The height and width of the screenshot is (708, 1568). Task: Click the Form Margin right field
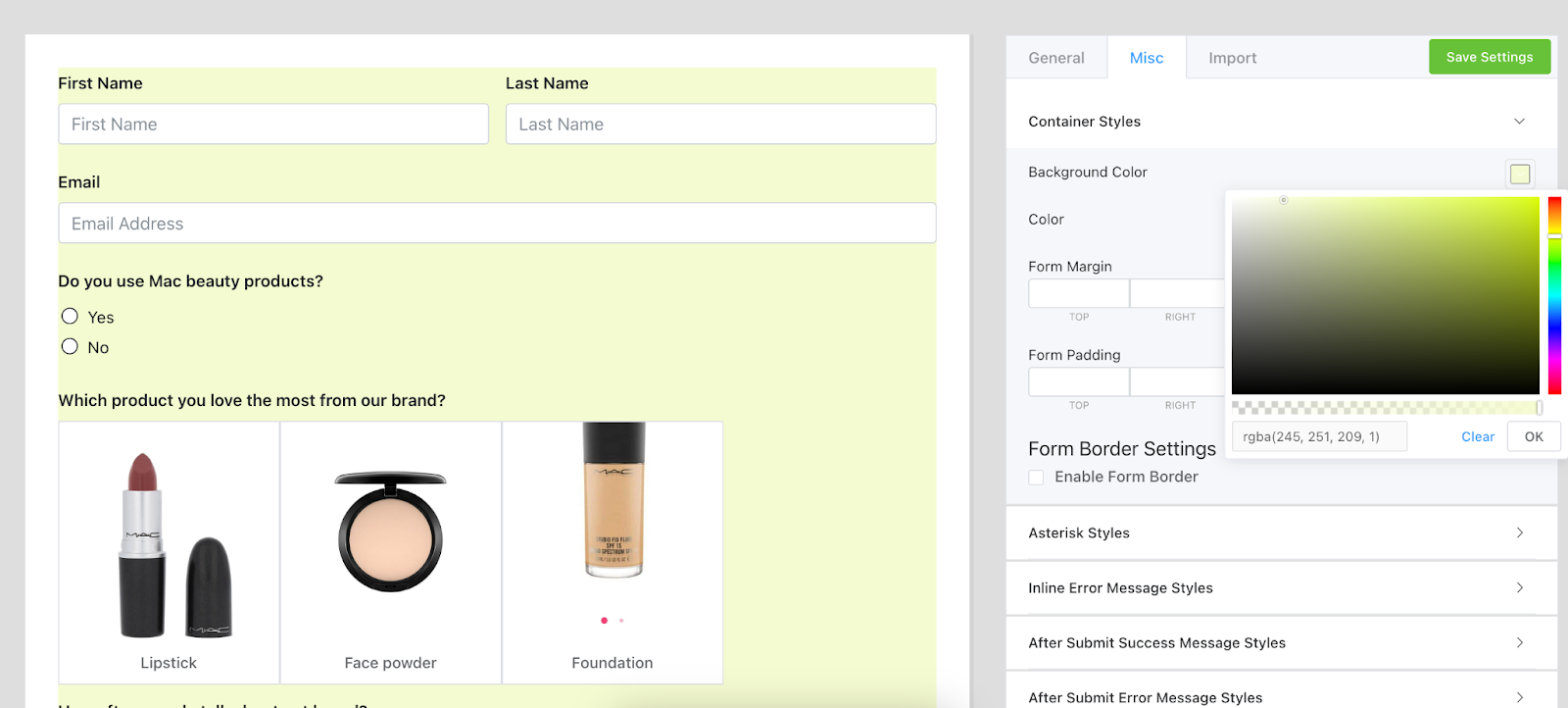(1178, 293)
